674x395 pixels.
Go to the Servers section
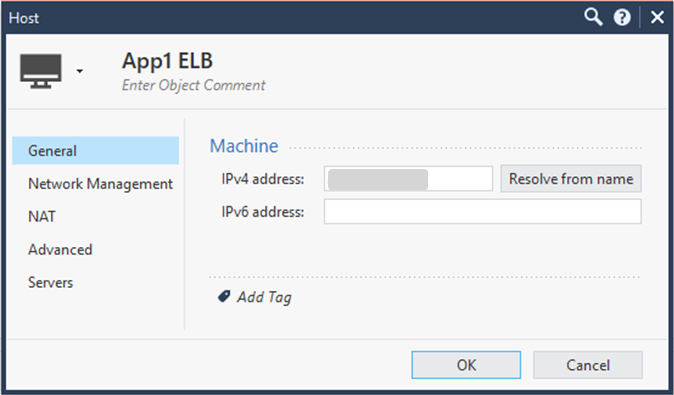pos(51,282)
